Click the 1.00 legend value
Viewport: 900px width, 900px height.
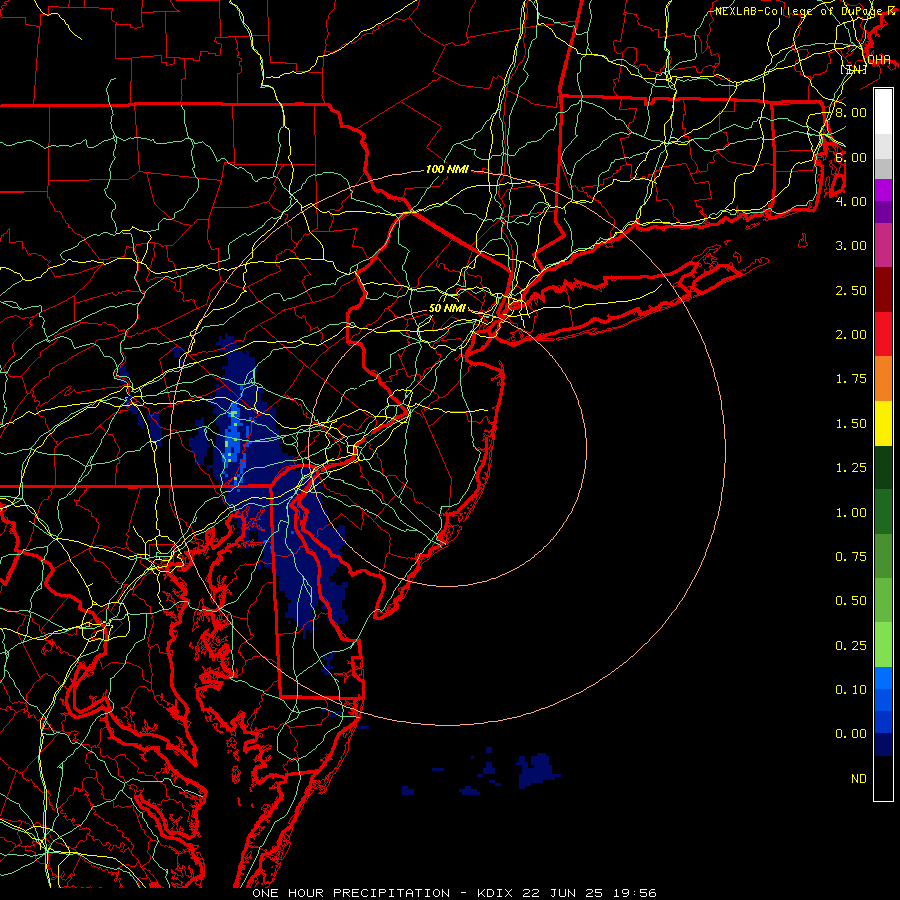click(851, 513)
